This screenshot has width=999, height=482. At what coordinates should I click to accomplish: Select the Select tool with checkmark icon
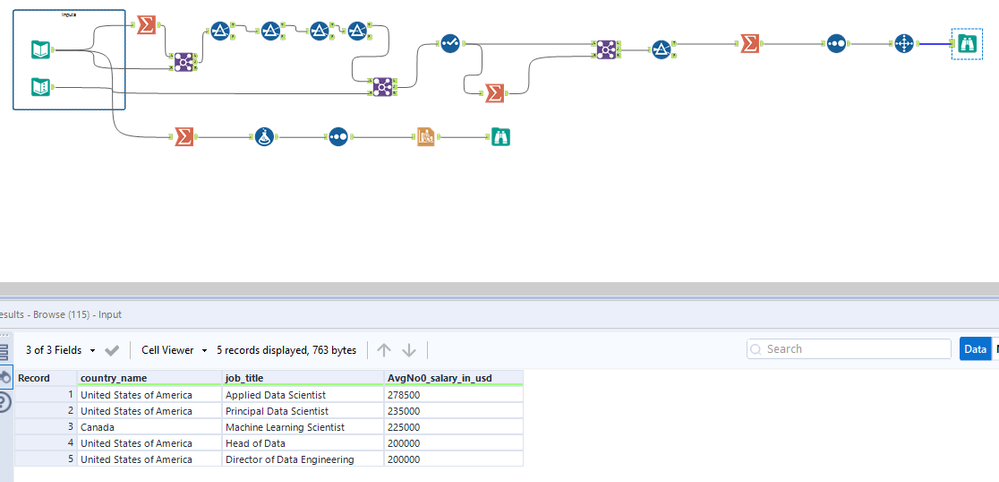click(450, 43)
